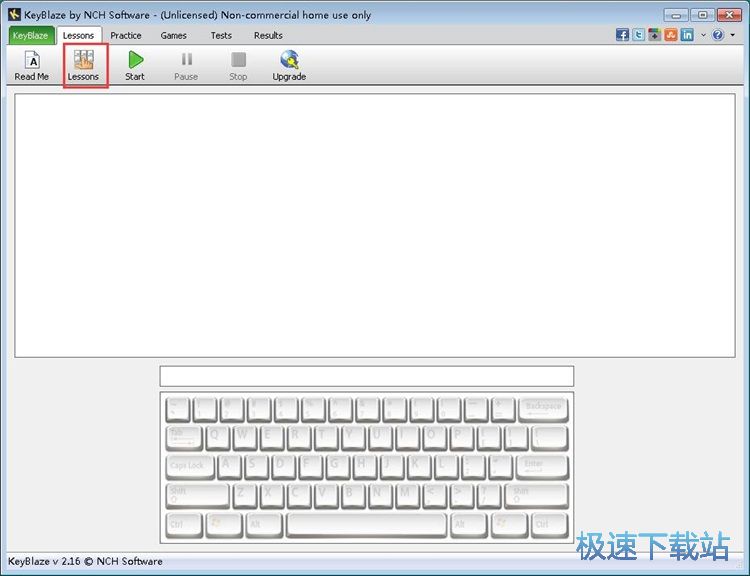Share on Twitter
This screenshot has width=750, height=576.
point(639,35)
